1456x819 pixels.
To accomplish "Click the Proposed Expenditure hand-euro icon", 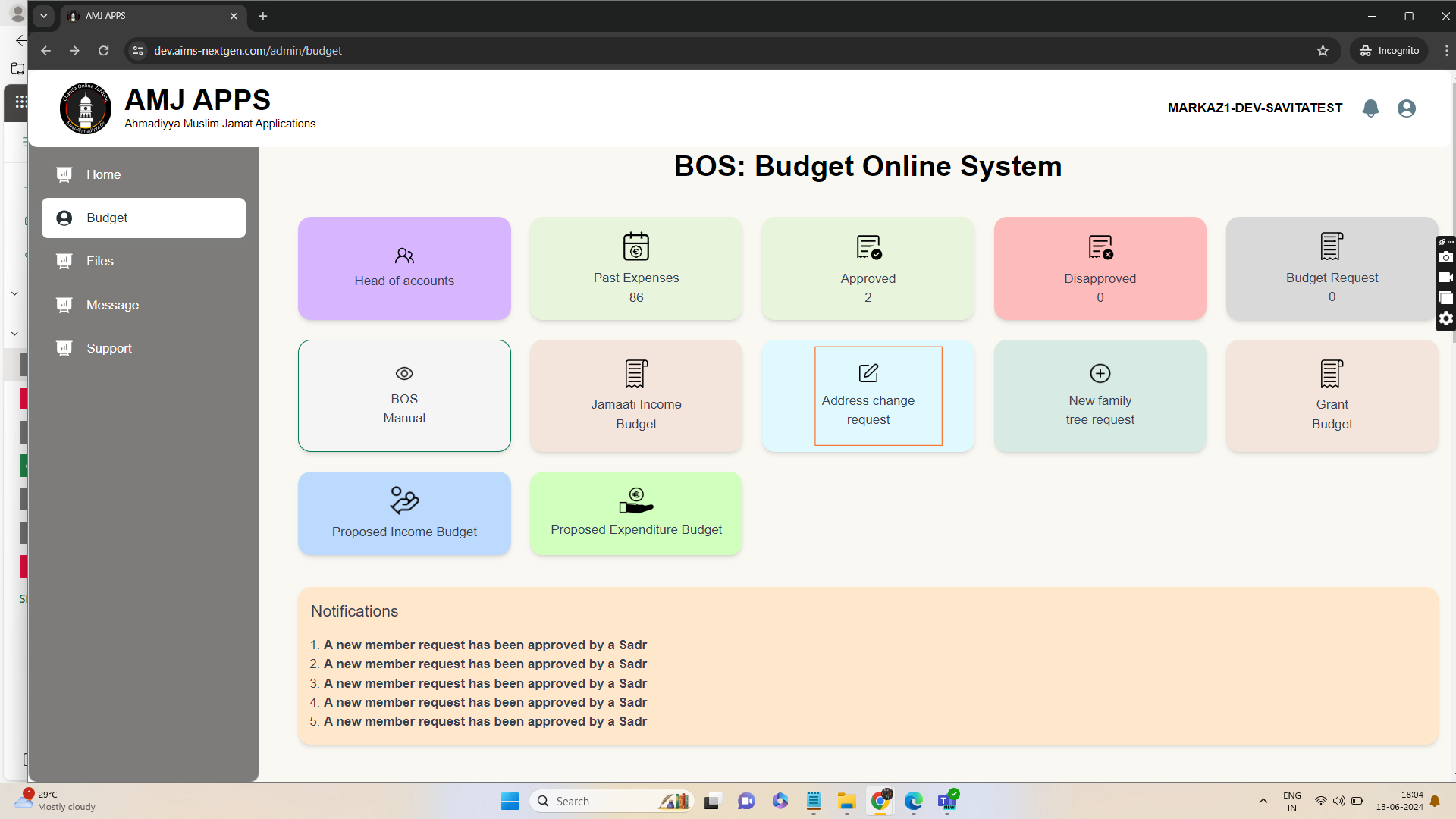I will point(636,500).
